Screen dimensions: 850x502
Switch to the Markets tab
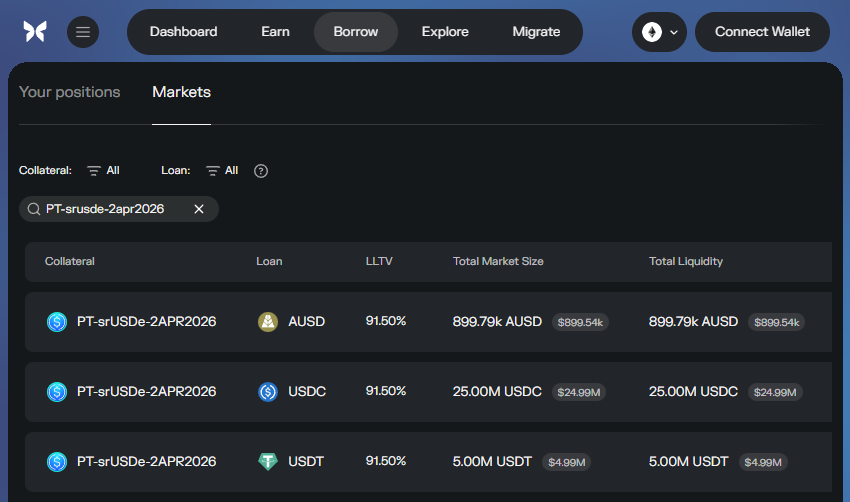pos(182,92)
